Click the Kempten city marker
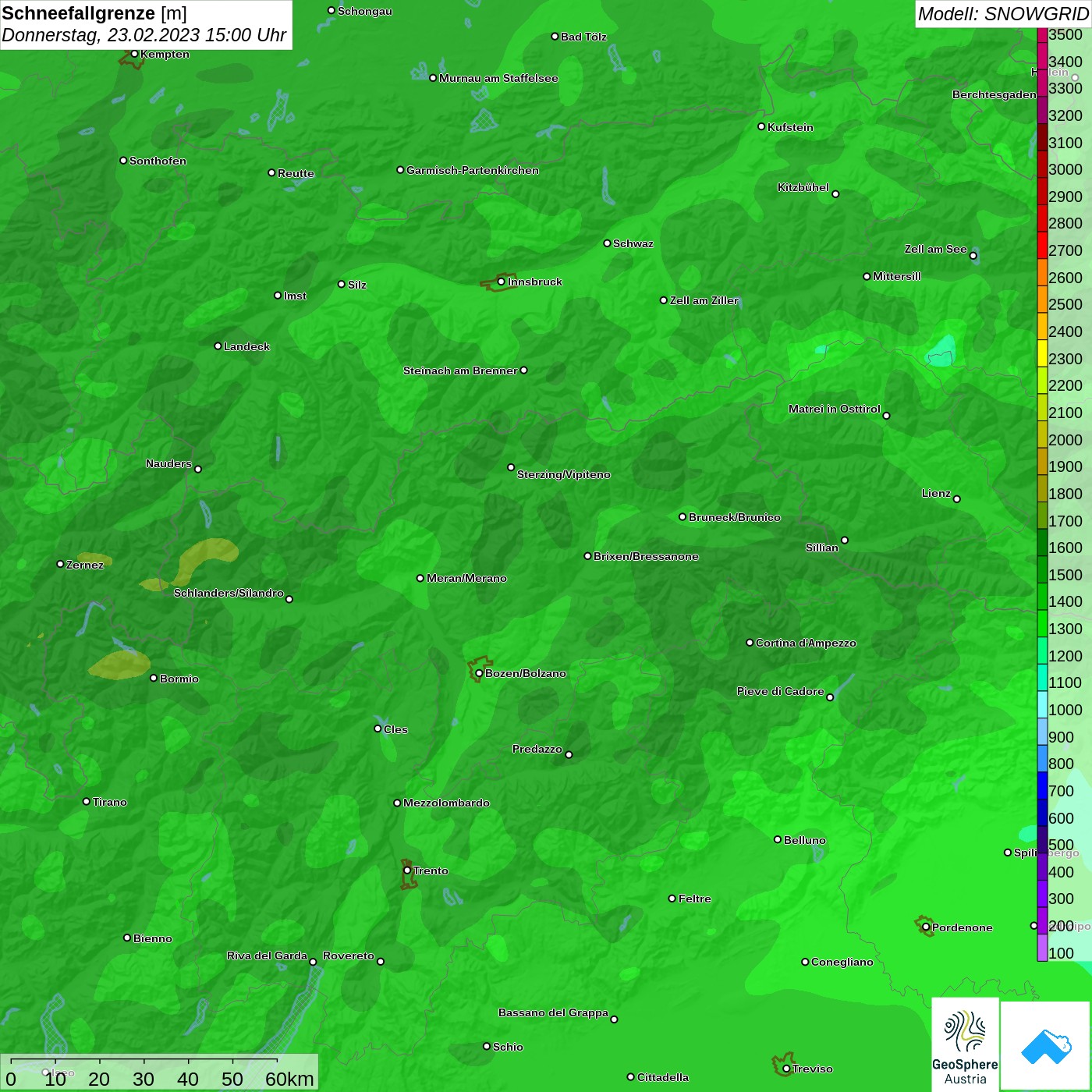1092x1092 pixels. 134,54
